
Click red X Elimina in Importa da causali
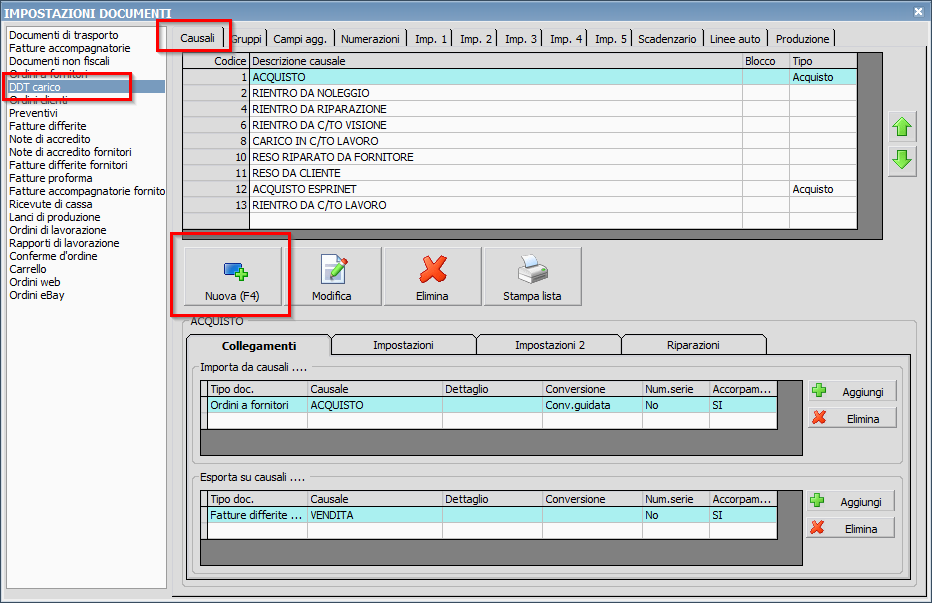tap(852, 418)
